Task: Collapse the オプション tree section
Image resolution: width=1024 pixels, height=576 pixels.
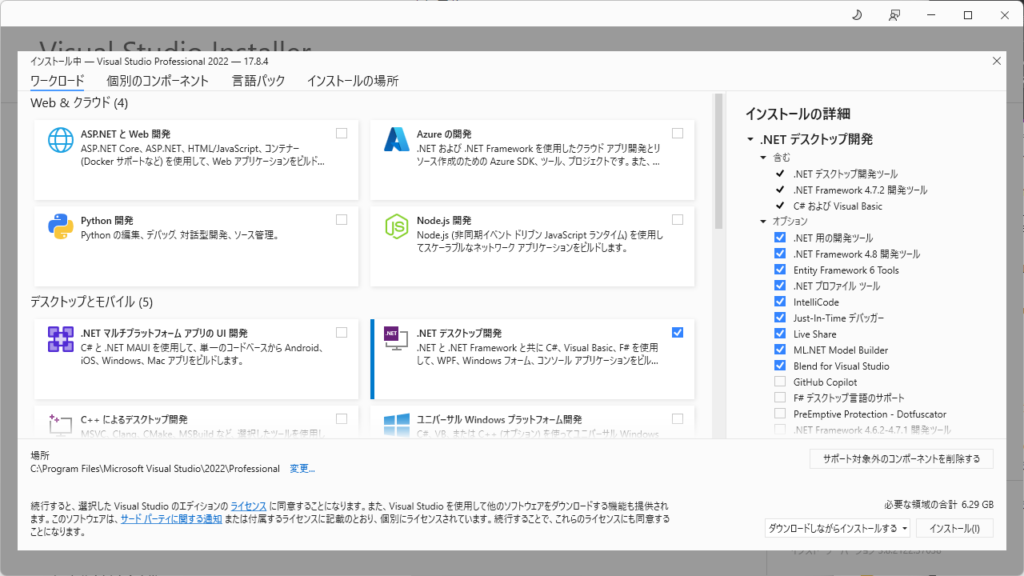Action: [764, 221]
